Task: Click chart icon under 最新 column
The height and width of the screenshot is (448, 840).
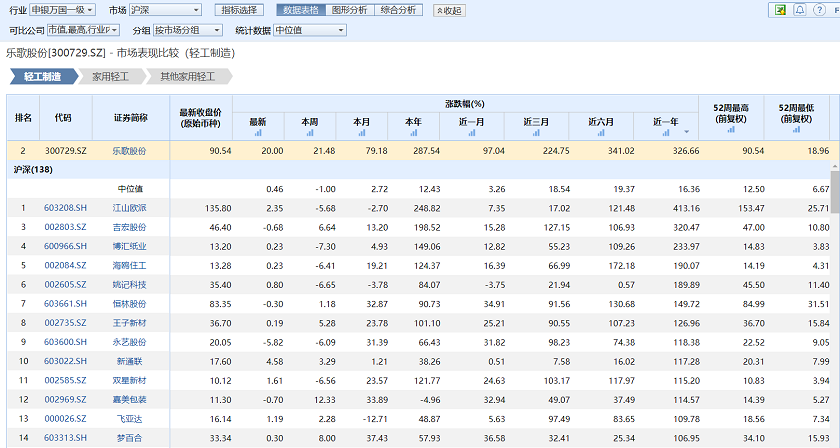Action: click(x=258, y=132)
